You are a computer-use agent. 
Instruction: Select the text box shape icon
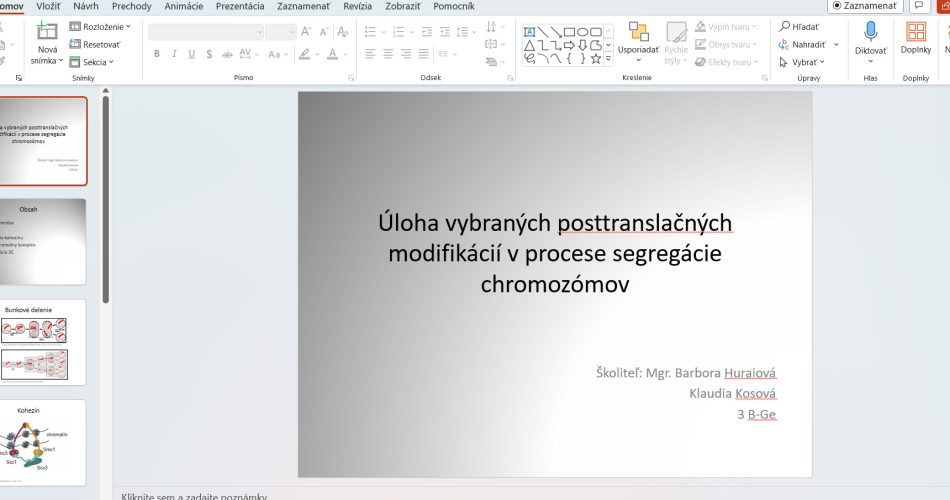[x=530, y=32]
